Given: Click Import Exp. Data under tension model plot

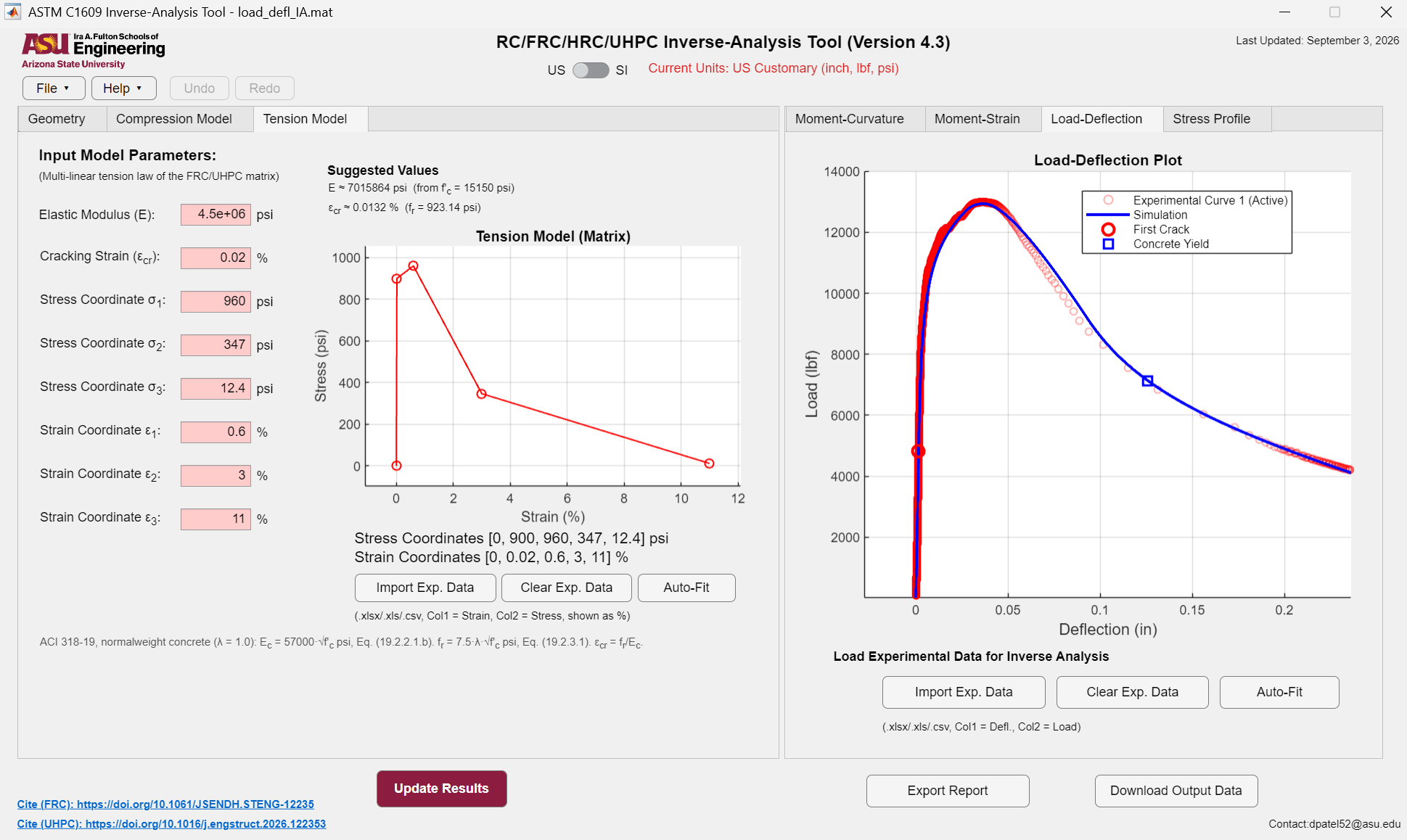Looking at the screenshot, I should [425, 588].
